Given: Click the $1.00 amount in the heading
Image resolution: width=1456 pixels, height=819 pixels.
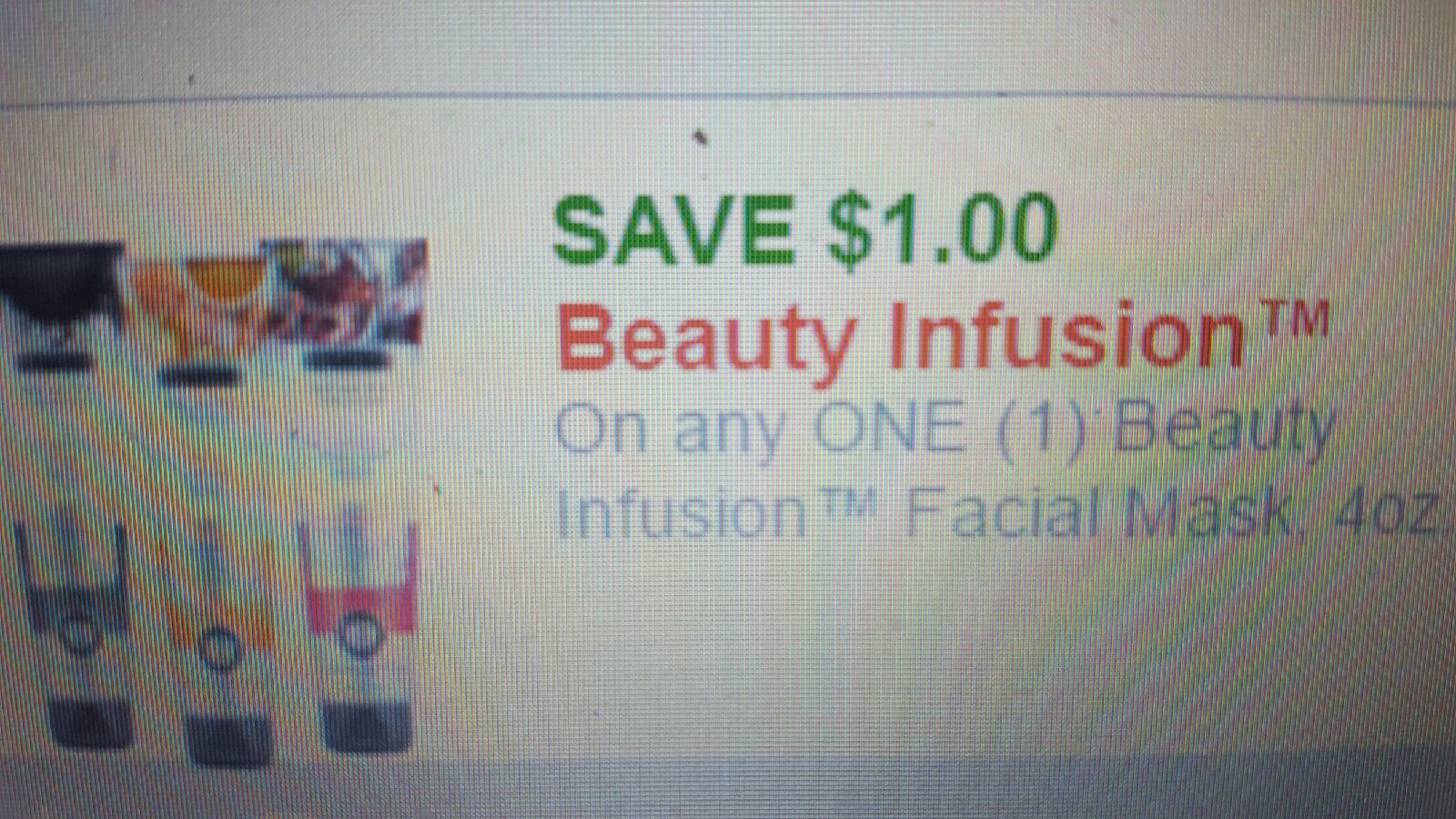Looking at the screenshot, I should coord(941,229).
